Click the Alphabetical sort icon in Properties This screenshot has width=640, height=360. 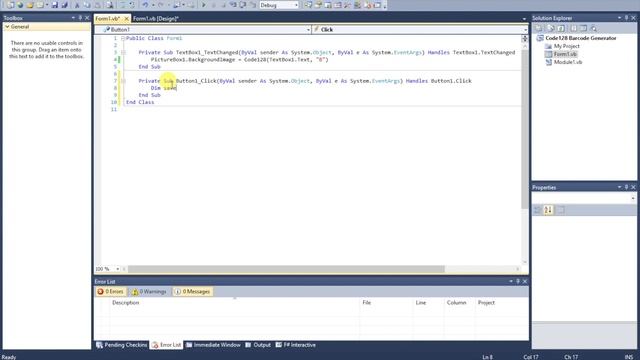click(x=548, y=210)
